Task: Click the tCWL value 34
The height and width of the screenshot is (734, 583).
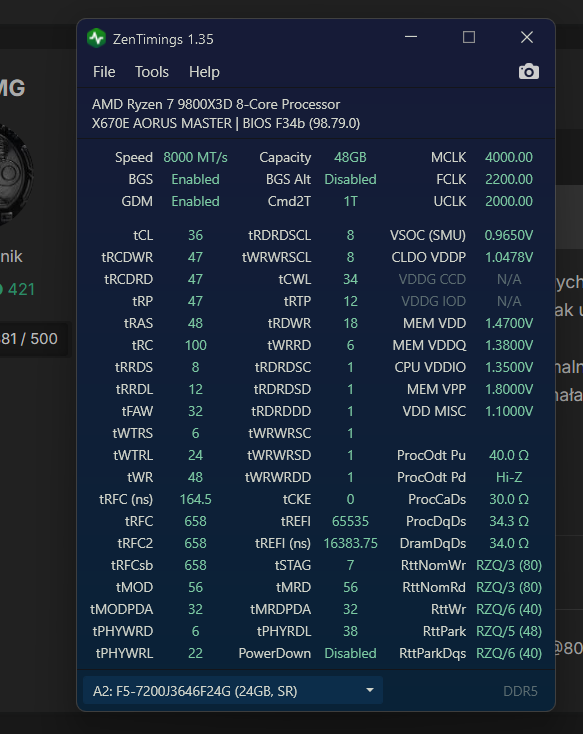Action: 350,279
